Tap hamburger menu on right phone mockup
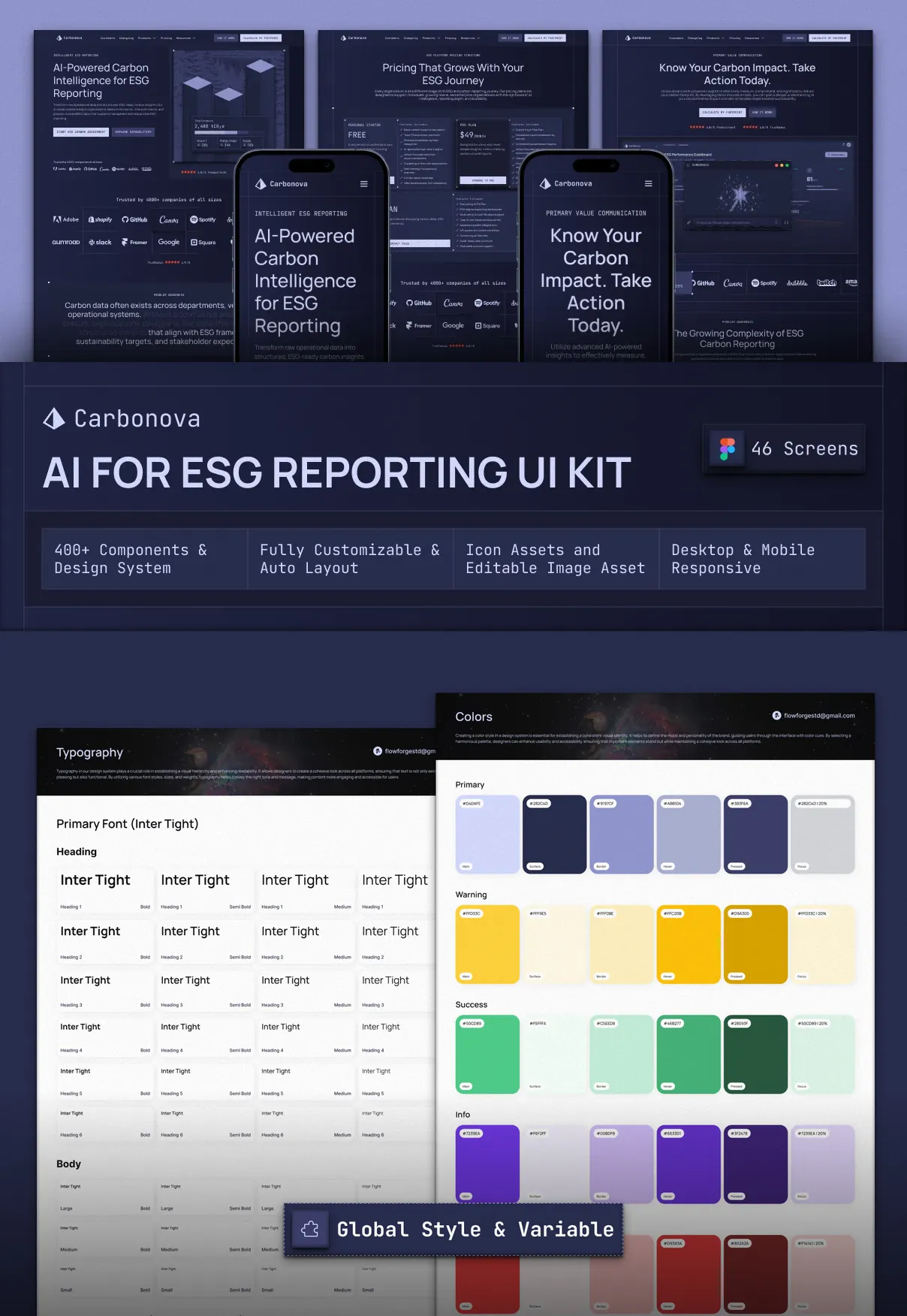This screenshot has width=907, height=1316. point(648,184)
